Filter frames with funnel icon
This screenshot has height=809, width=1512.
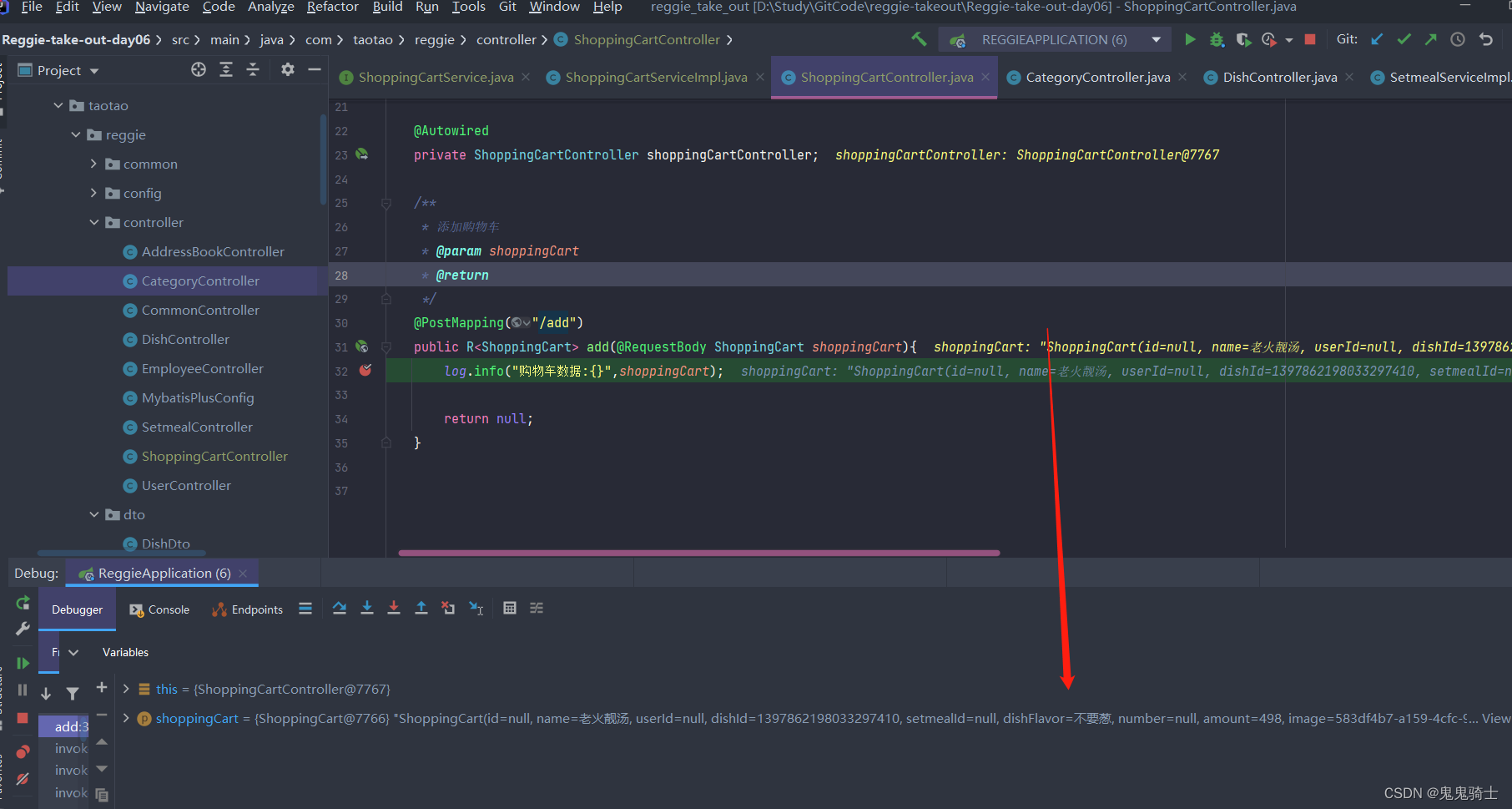(x=73, y=693)
